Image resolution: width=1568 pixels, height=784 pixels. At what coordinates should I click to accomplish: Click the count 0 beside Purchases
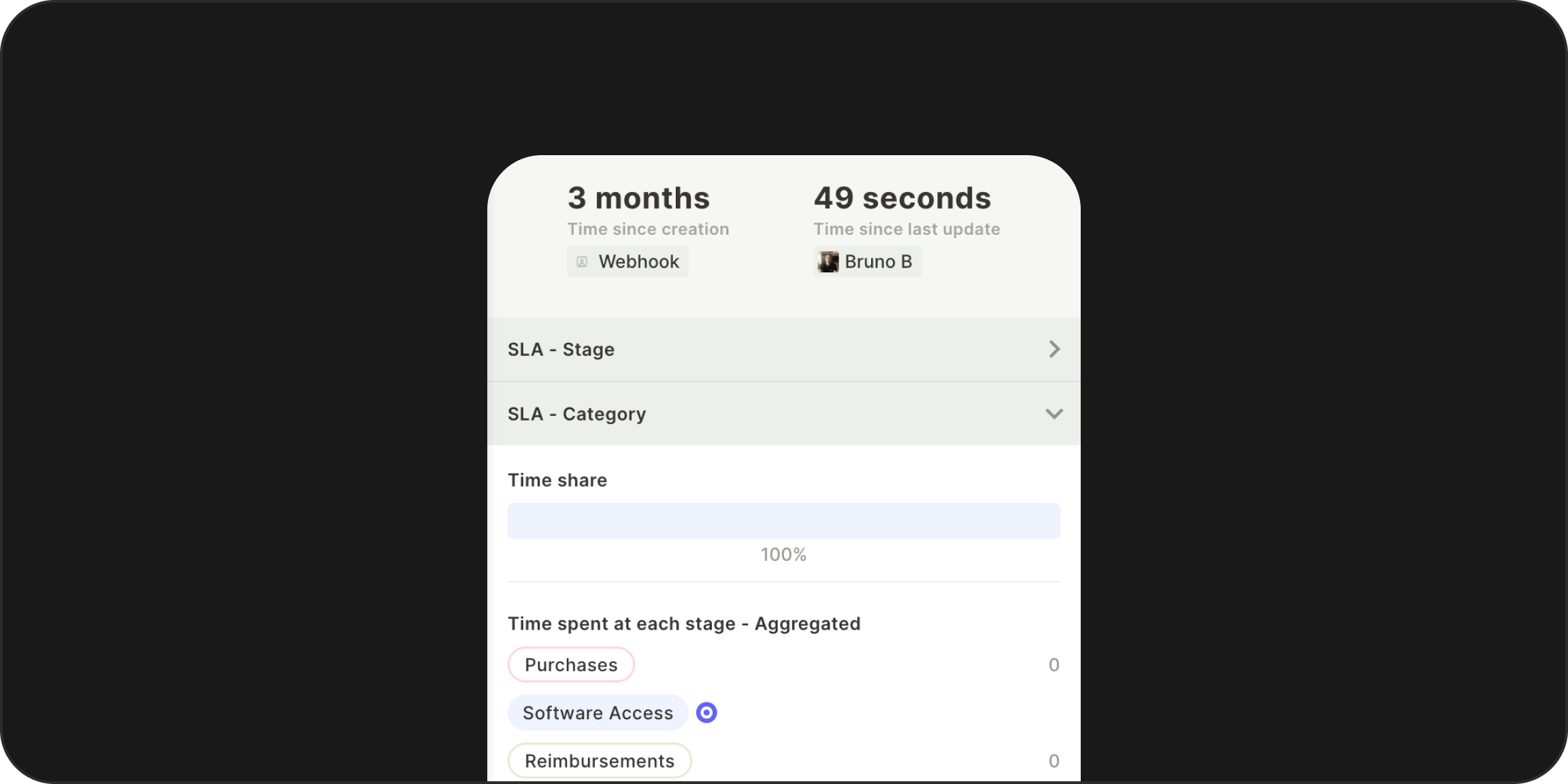(1053, 664)
